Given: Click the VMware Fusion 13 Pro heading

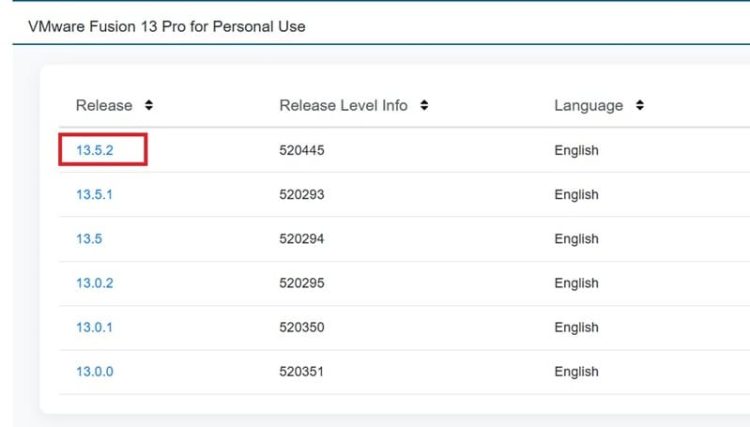Looking at the screenshot, I should [x=167, y=26].
